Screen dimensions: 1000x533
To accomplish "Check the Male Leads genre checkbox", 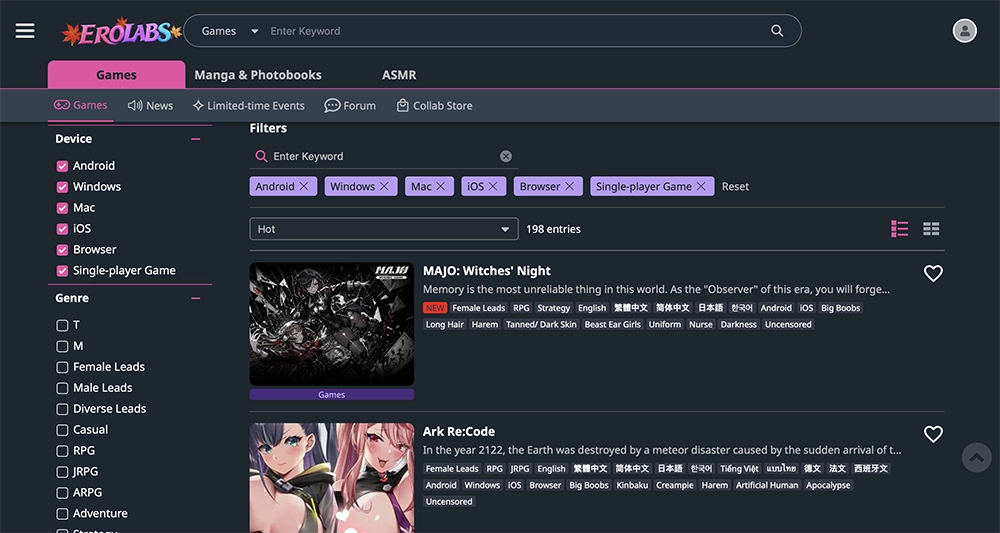I will pyautogui.click(x=62, y=388).
